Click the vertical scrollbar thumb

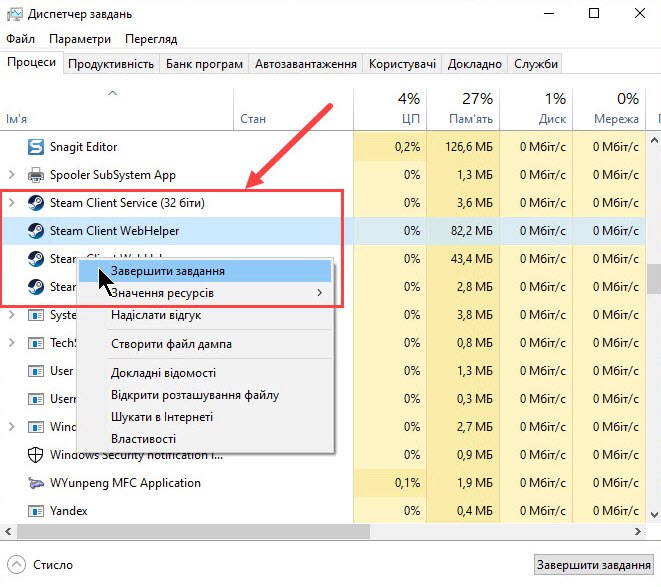654,279
